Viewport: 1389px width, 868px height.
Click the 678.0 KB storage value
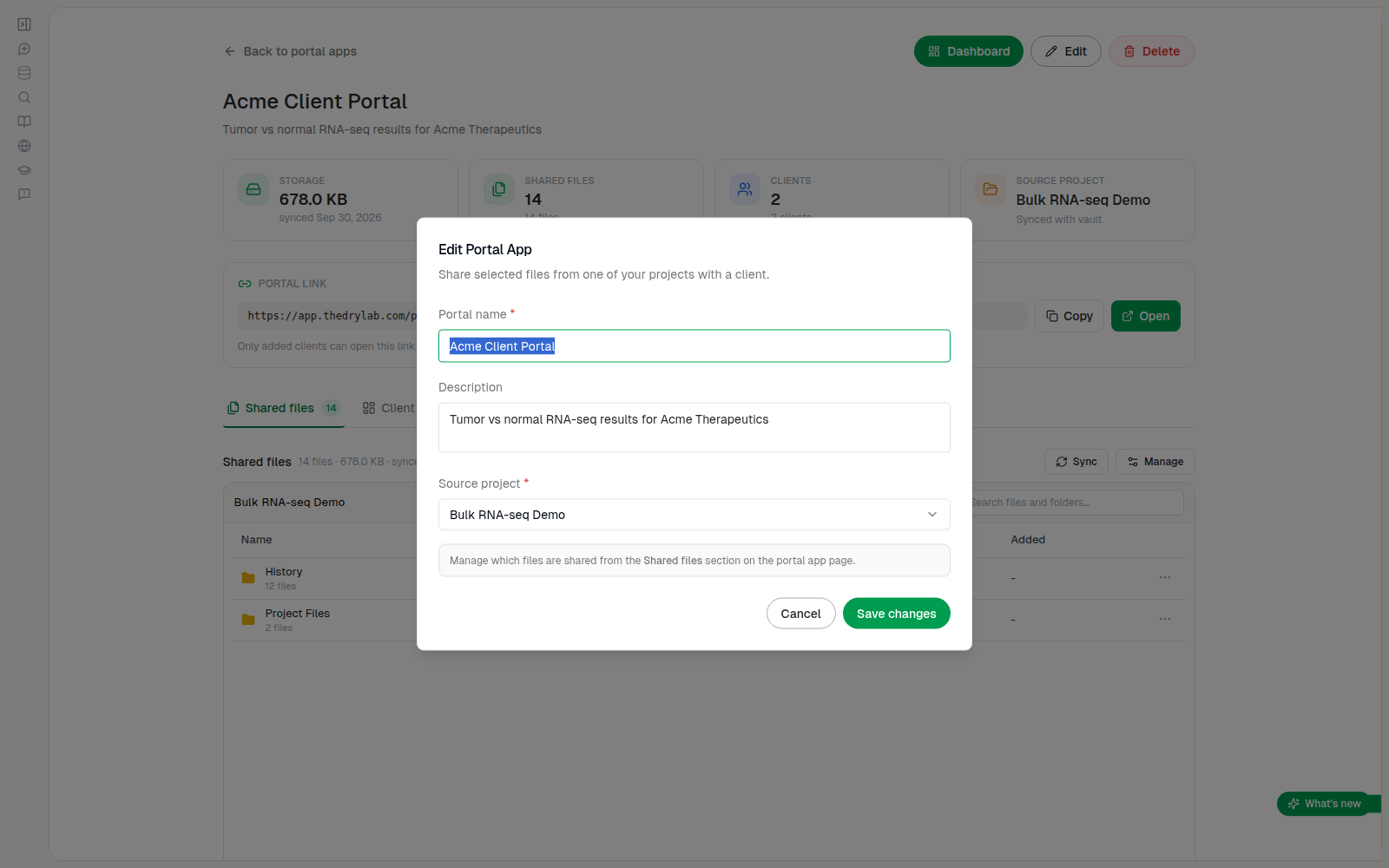point(313,200)
